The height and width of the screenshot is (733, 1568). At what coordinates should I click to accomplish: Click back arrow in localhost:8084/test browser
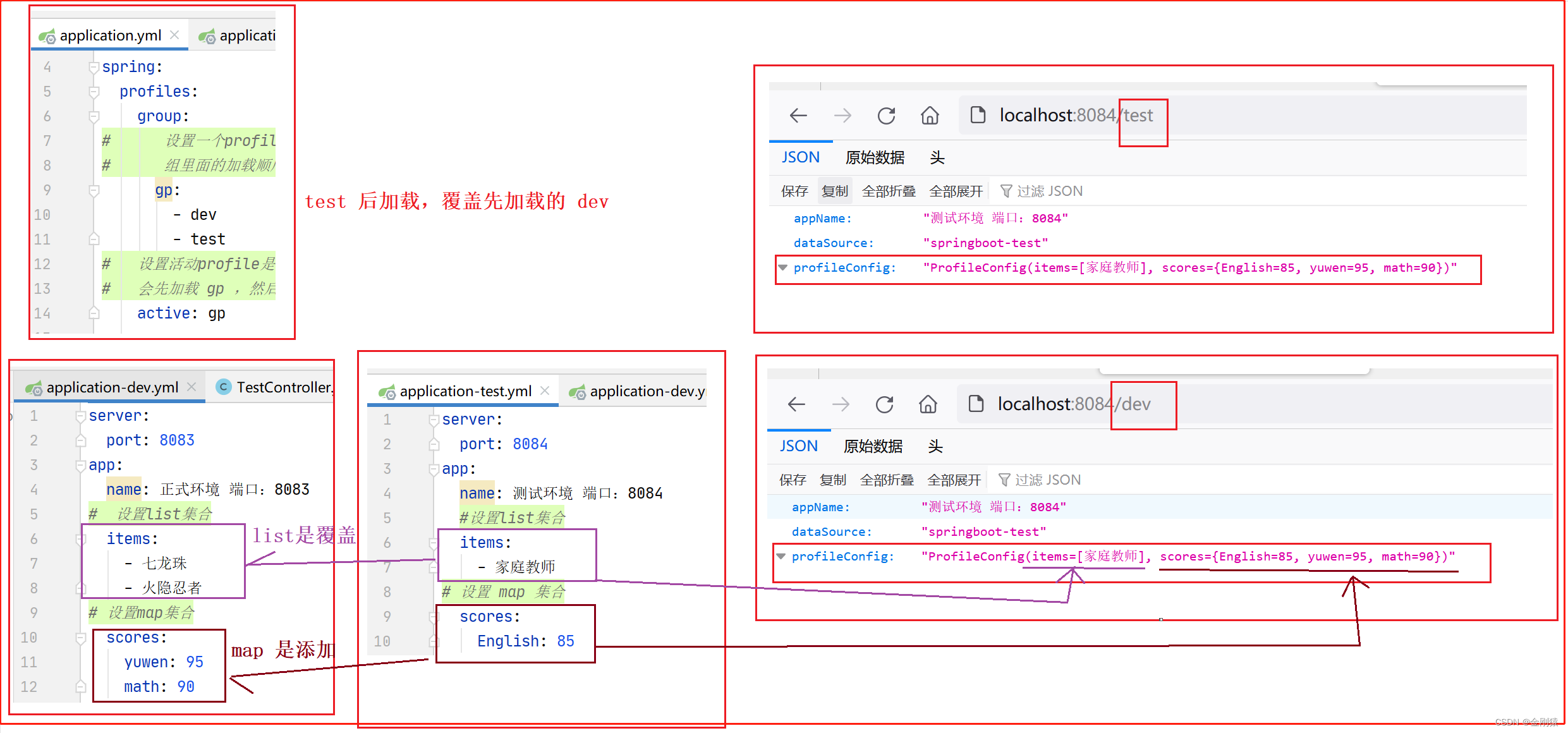pyautogui.click(x=798, y=115)
